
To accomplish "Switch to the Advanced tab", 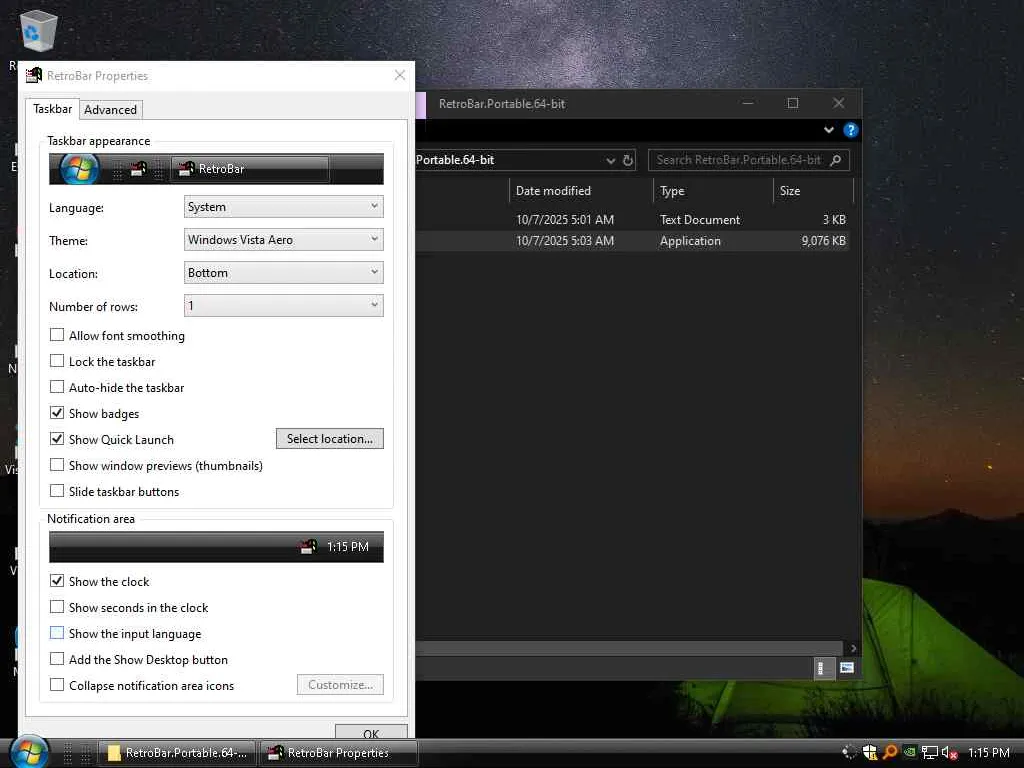I will [x=110, y=110].
